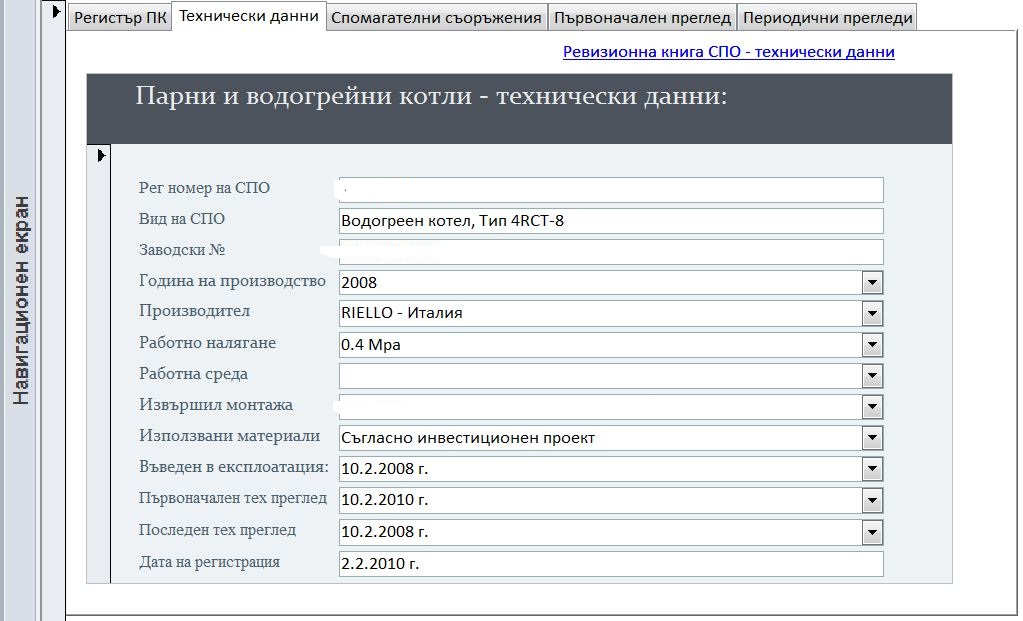
Task: Open the Работно налягане dropdown arrow
Action: (x=872, y=345)
